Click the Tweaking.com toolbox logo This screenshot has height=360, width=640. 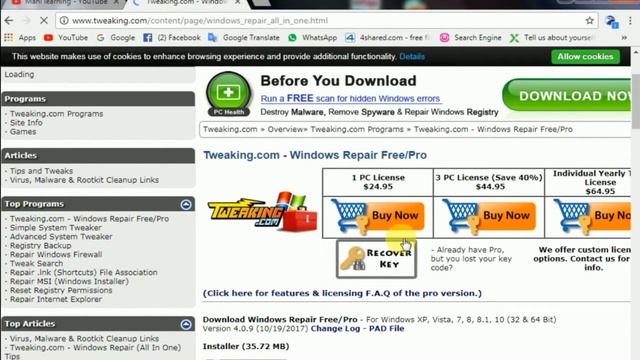point(262,212)
